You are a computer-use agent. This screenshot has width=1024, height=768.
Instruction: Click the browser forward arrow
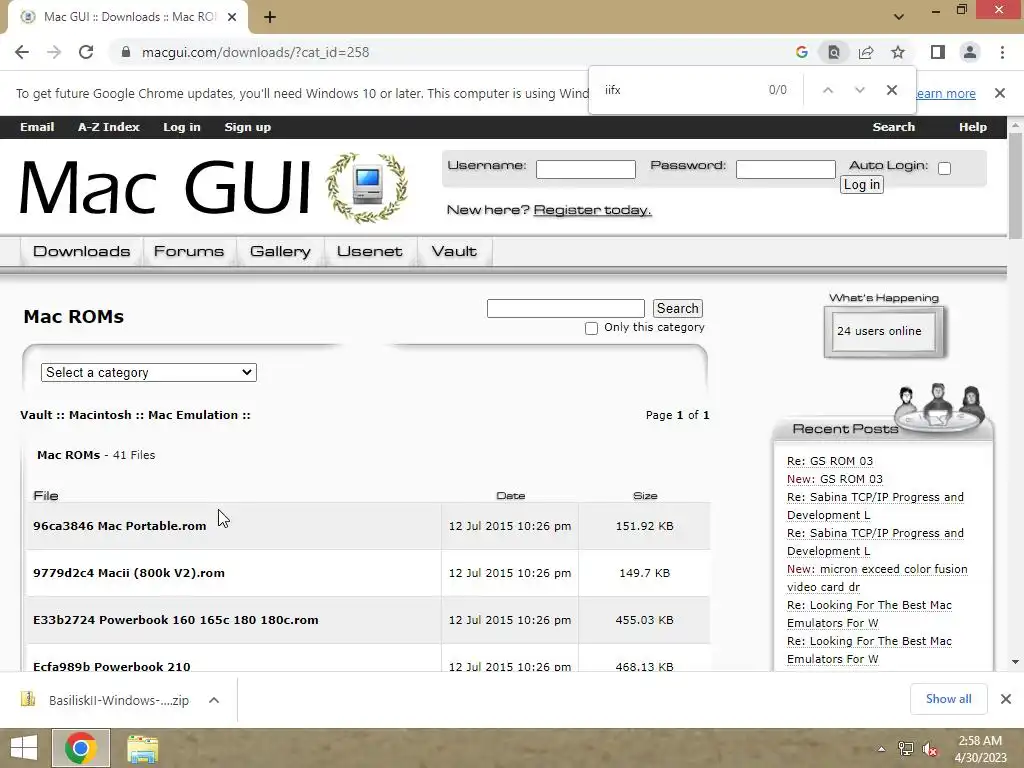pyautogui.click(x=54, y=52)
